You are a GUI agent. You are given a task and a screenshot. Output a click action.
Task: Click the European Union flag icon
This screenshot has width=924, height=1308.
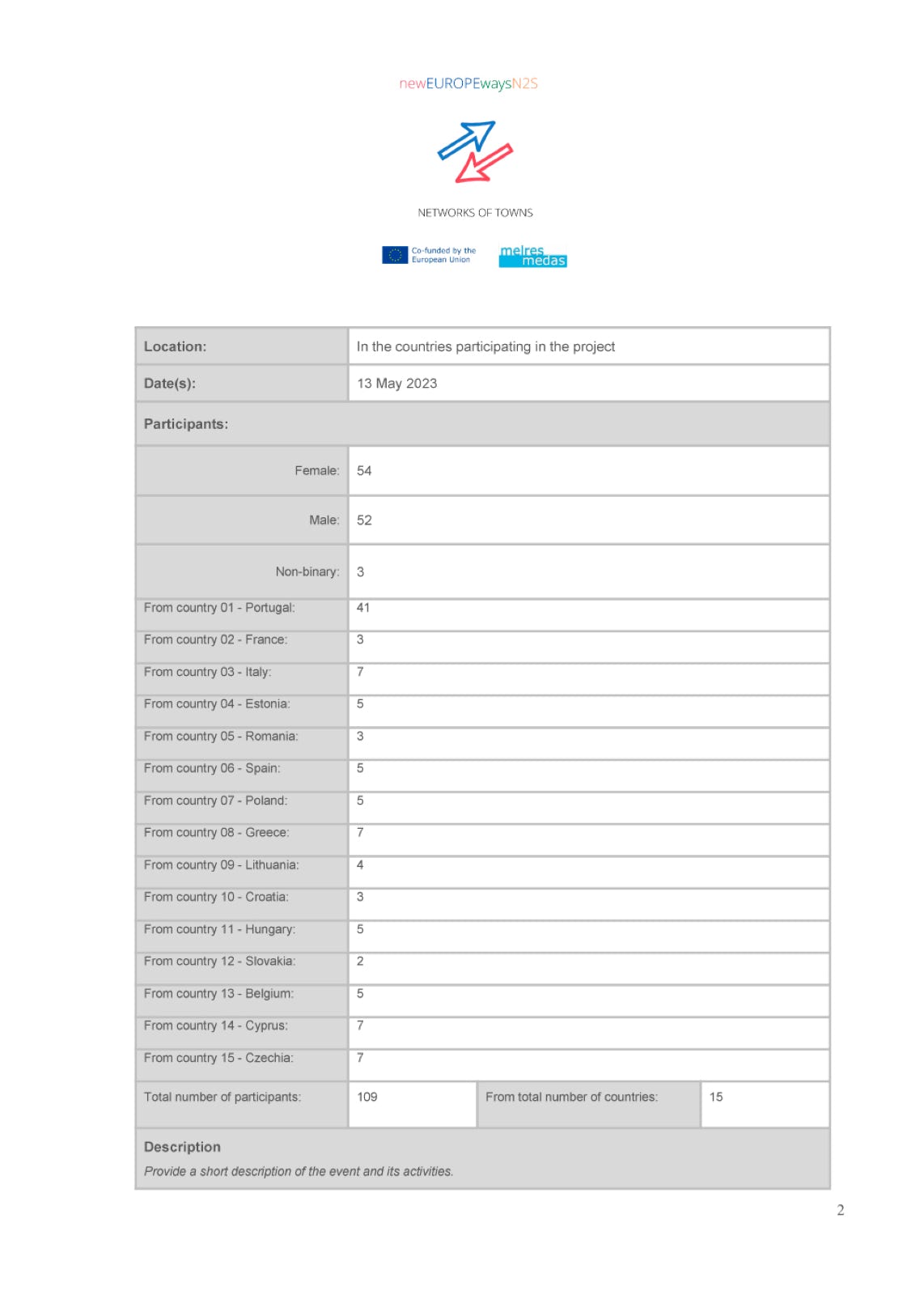tap(395, 255)
